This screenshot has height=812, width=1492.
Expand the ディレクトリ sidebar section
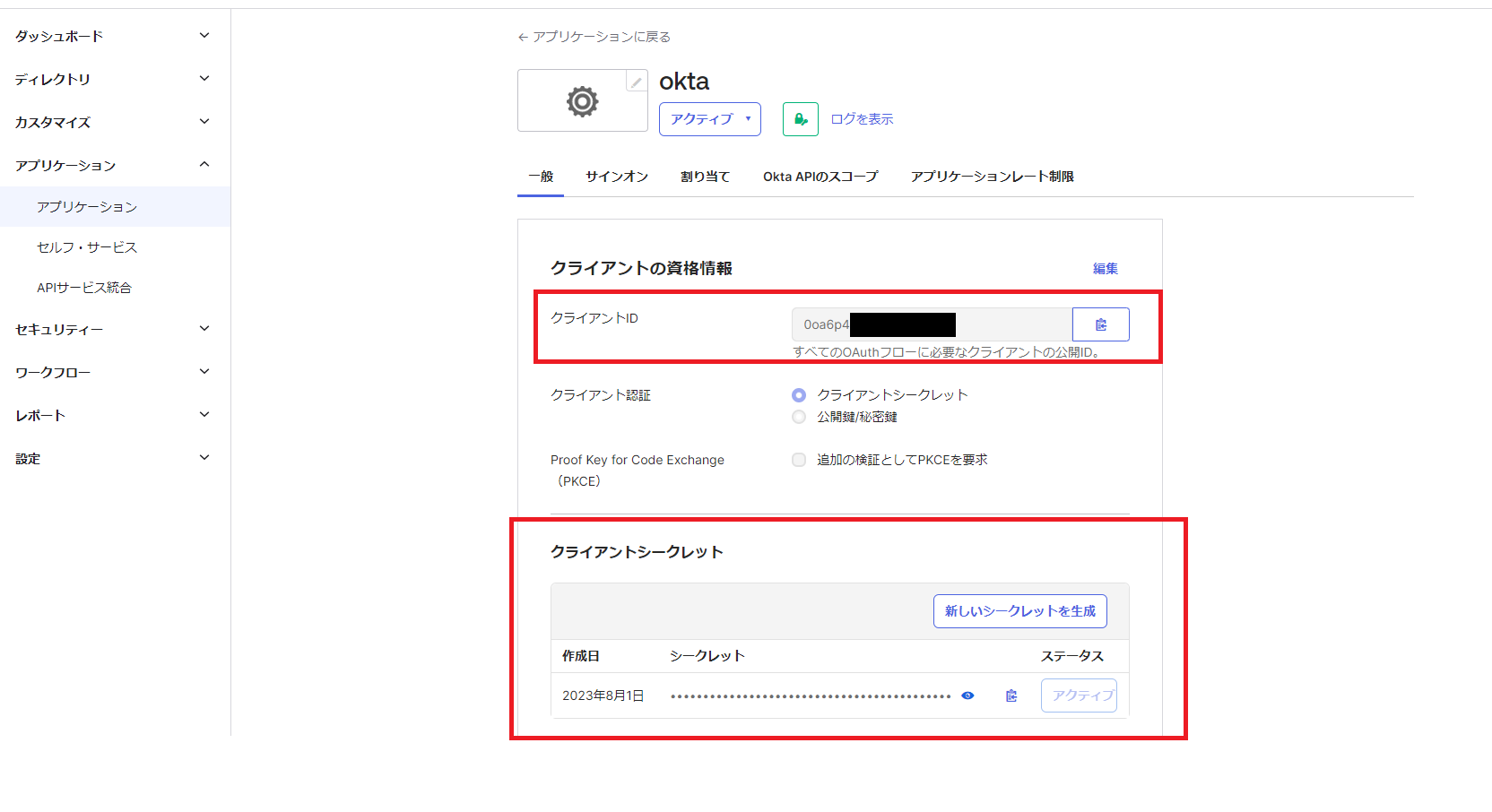pos(115,79)
